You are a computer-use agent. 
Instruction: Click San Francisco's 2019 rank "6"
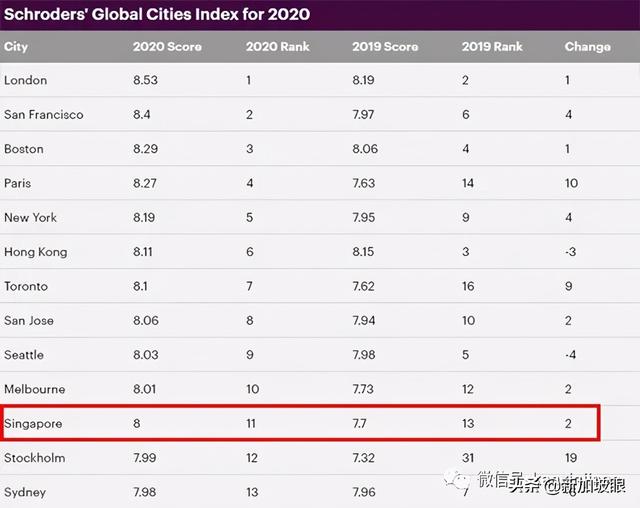coord(466,115)
